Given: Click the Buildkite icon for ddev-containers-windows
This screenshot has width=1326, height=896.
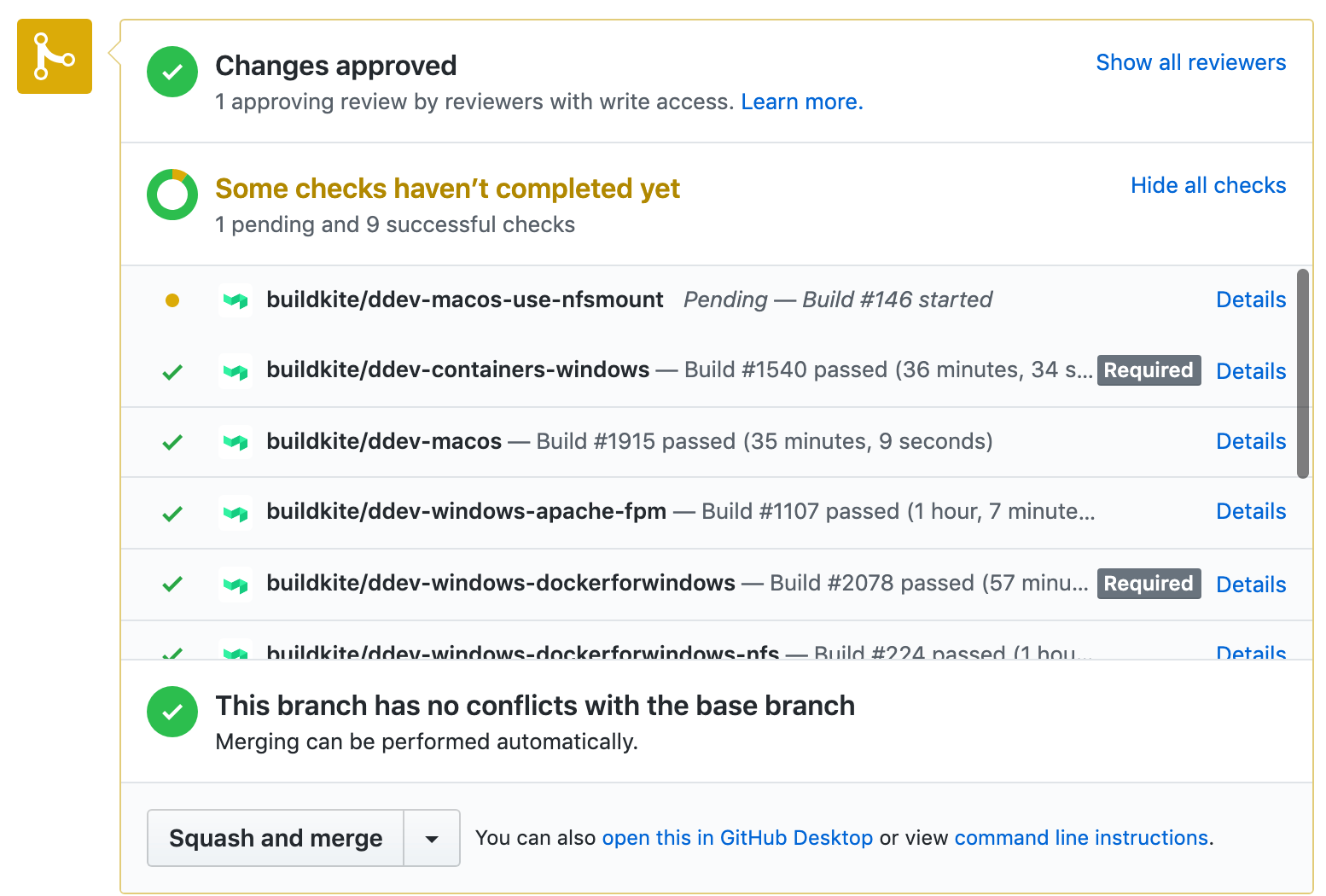Looking at the screenshot, I should (235, 370).
